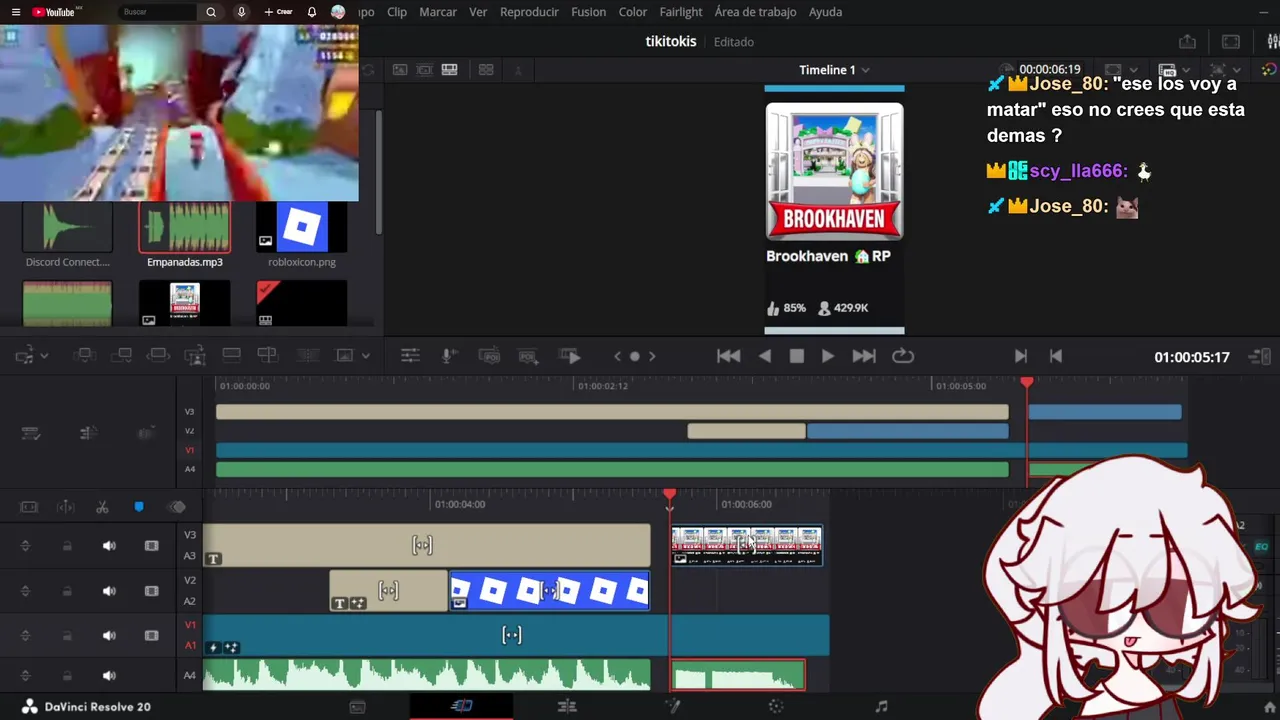Mute the A4 track audio speaker
The height and width of the screenshot is (720, 1280).
[109, 676]
